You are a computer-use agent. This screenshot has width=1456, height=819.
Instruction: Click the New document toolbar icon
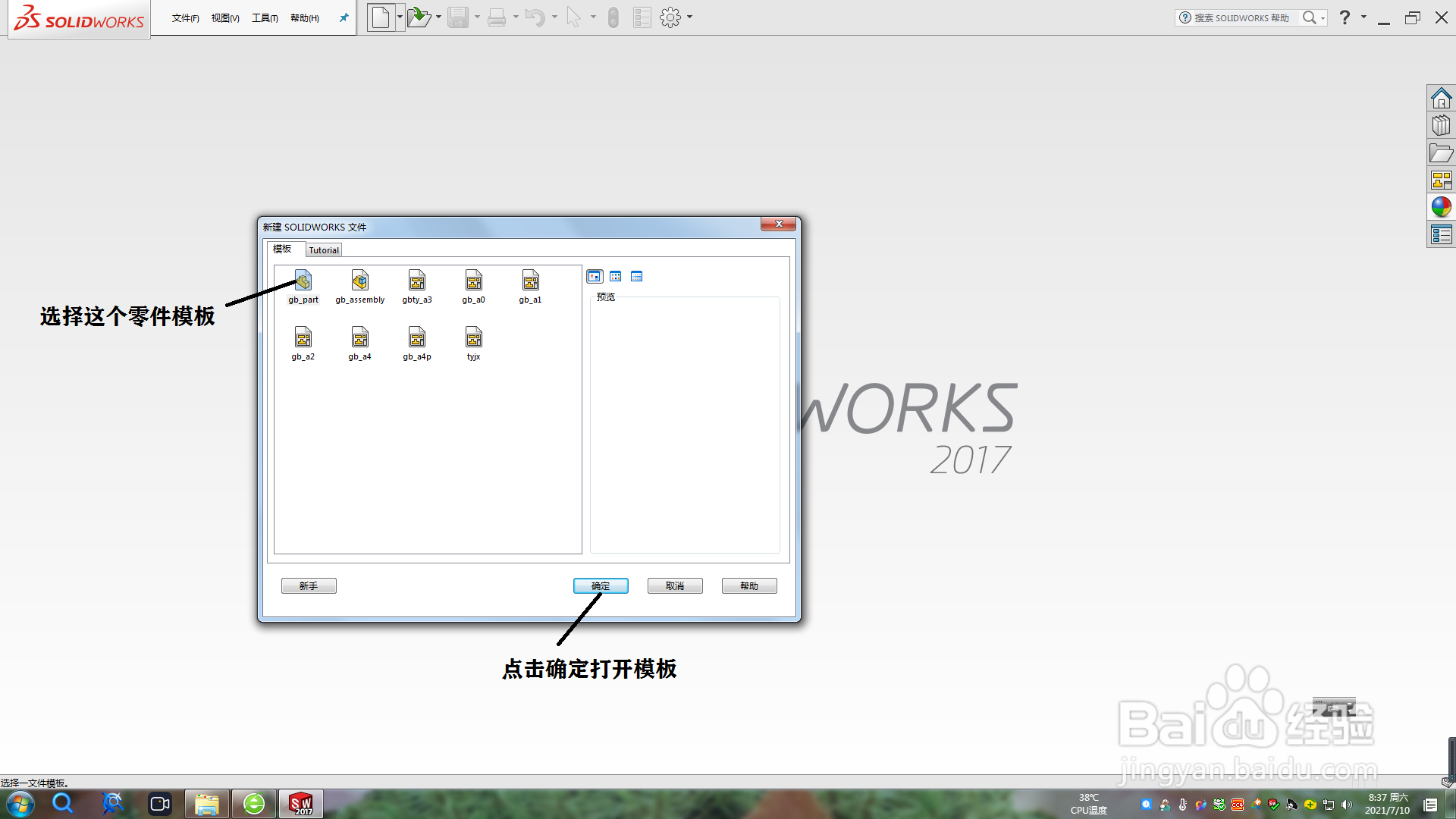click(381, 17)
